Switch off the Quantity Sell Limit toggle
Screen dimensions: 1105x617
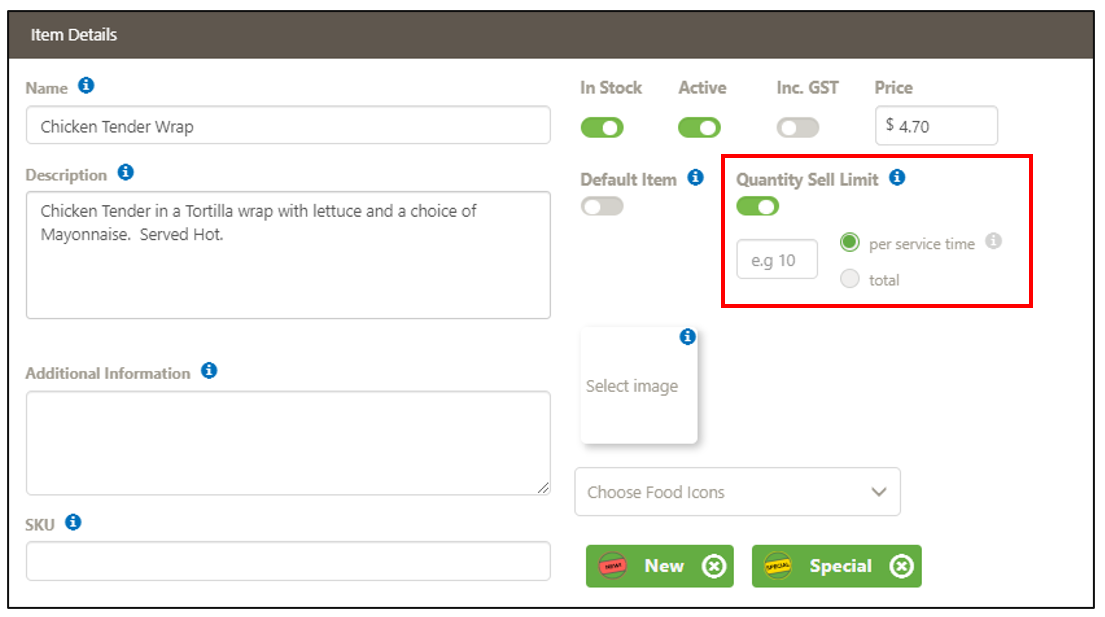pos(757,206)
